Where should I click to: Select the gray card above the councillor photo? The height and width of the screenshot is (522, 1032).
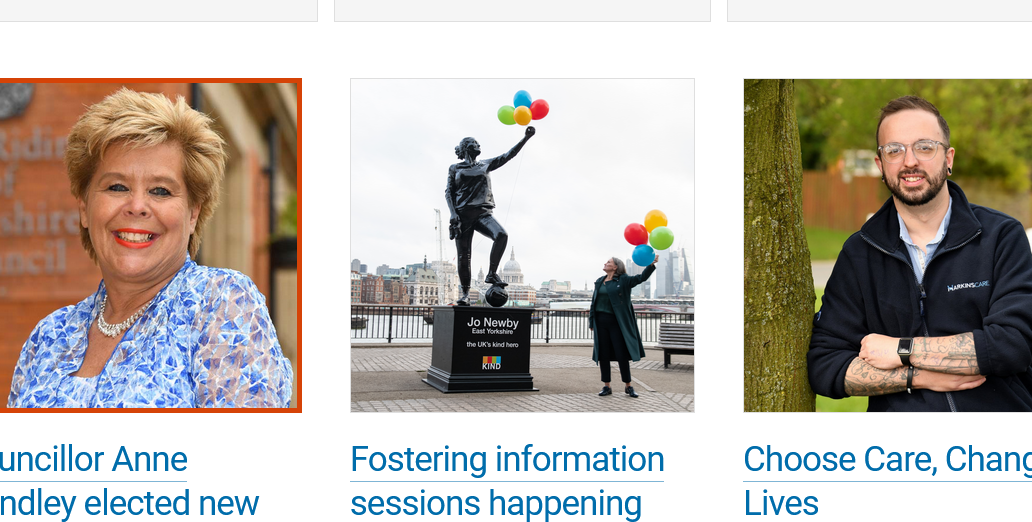159,11
